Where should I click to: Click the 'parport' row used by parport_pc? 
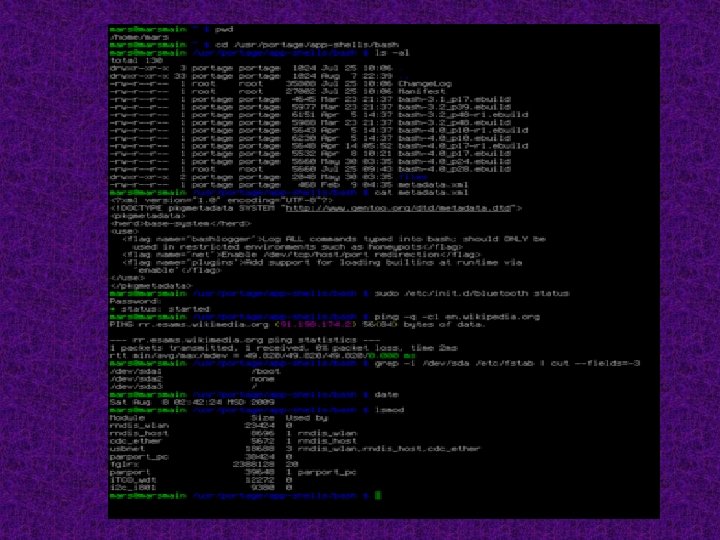pos(233,472)
